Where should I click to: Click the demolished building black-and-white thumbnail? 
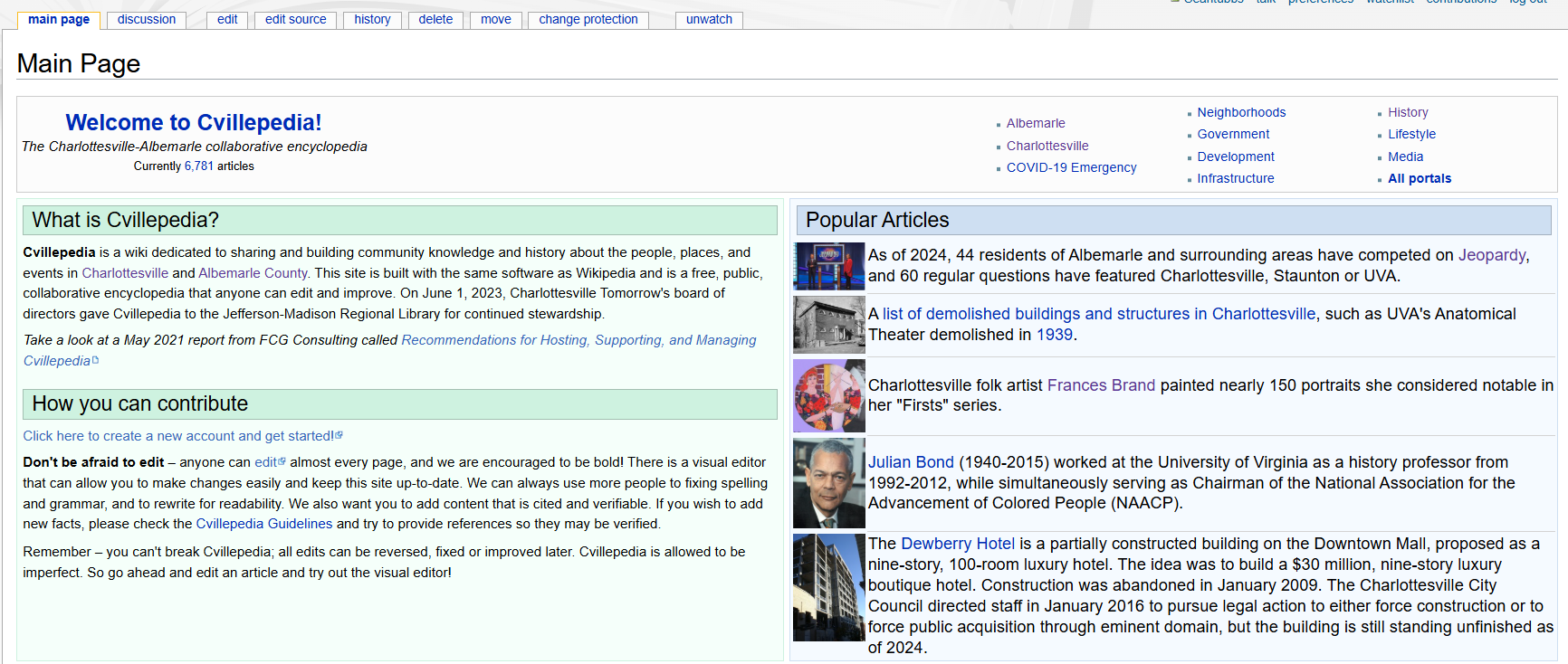[x=829, y=325]
